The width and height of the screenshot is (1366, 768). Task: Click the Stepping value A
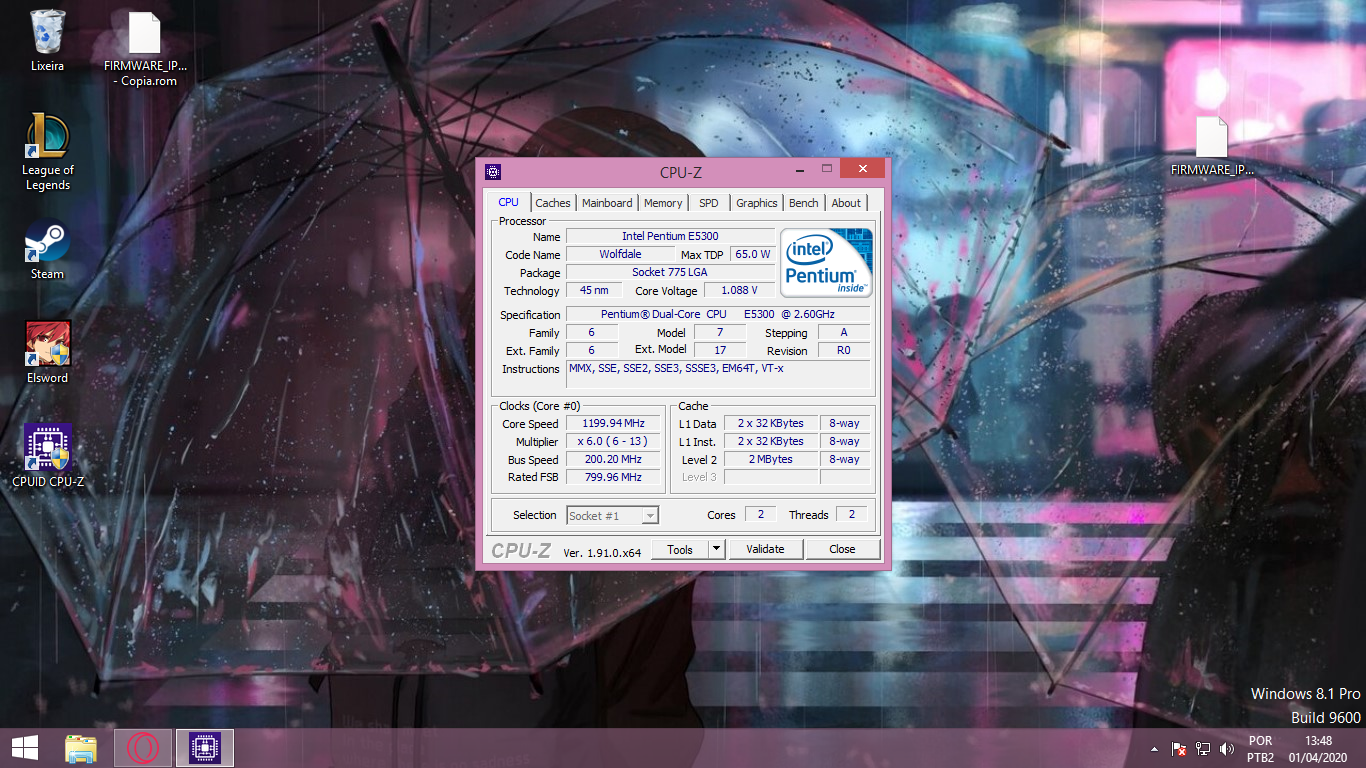tap(843, 333)
